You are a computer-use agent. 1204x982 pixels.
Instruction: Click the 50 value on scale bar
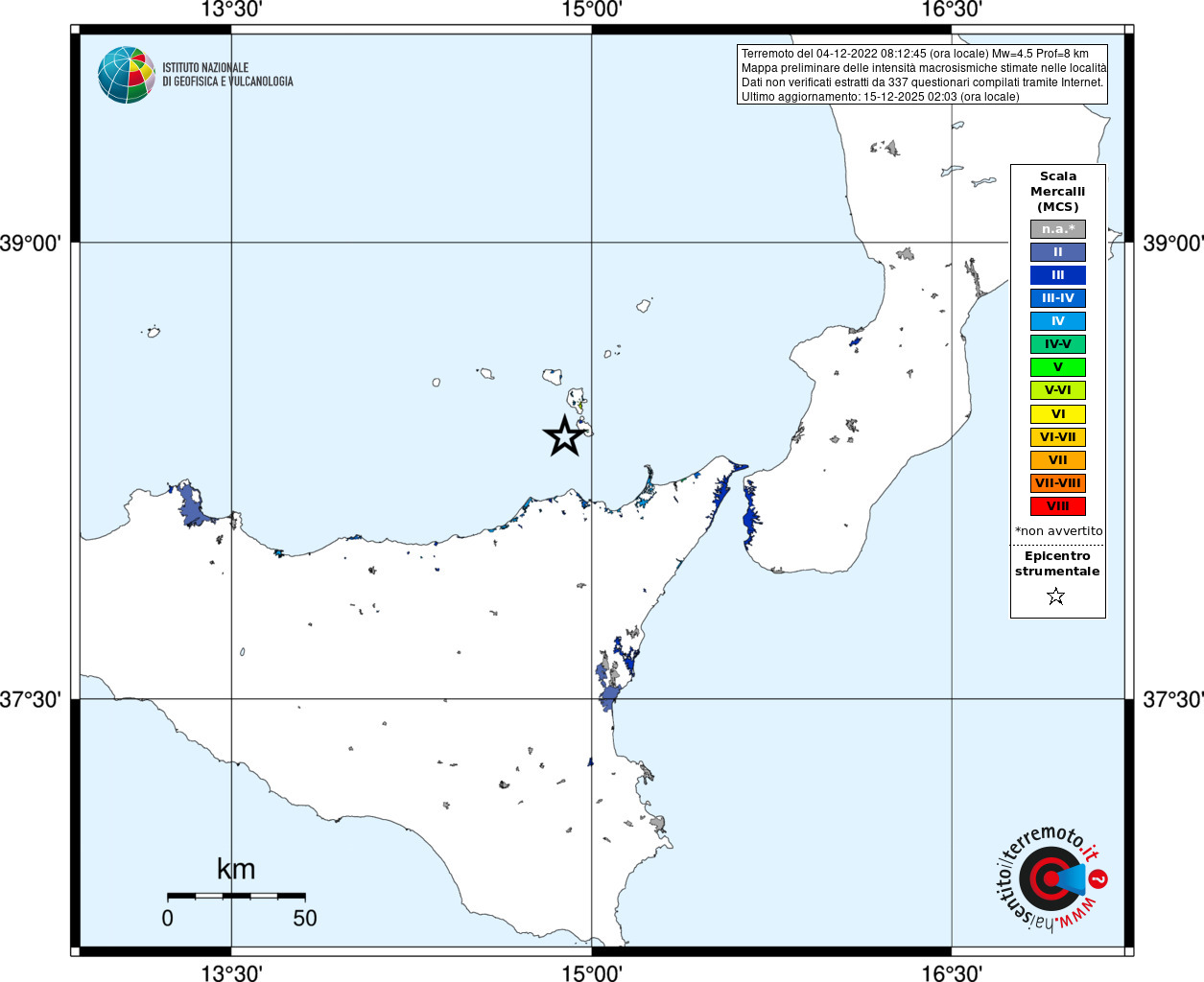pos(305,918)
